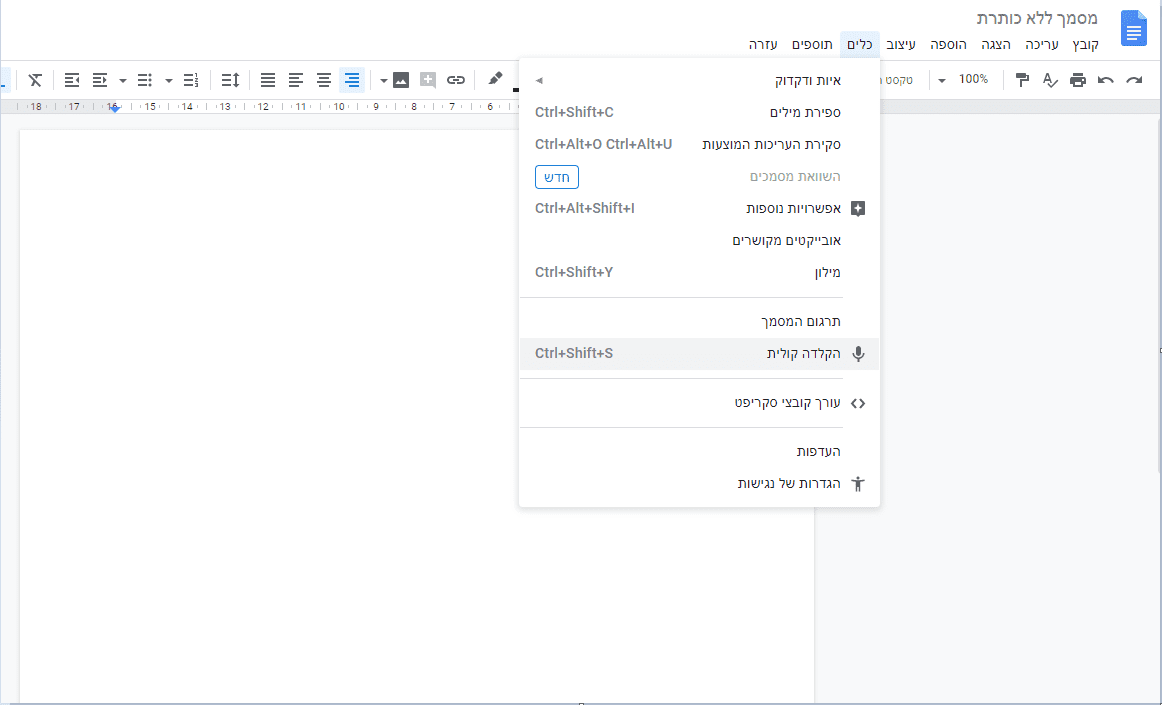Screen dimensions: 1162x705
Task: Select the paint format roller icon
Action: pyautogui.click(x=1022, y=80)
